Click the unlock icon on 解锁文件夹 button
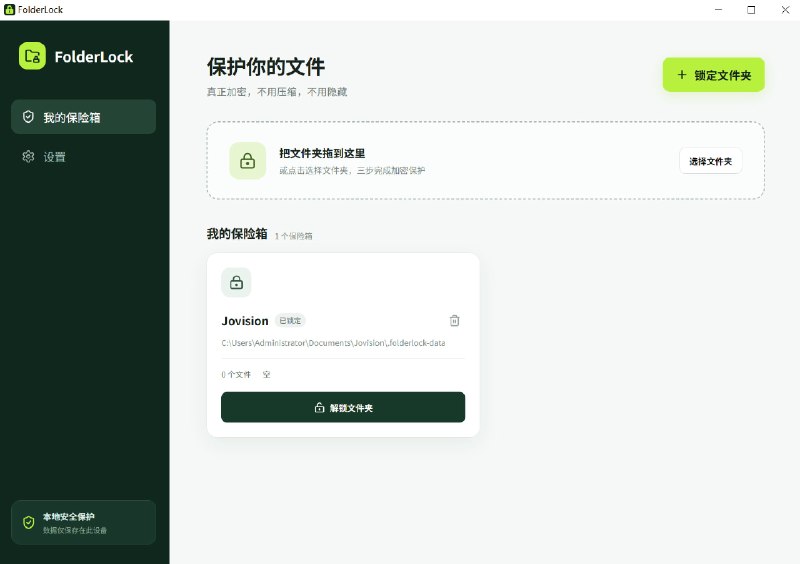Viewport: 800px width, 564px height. click(319, 407)
